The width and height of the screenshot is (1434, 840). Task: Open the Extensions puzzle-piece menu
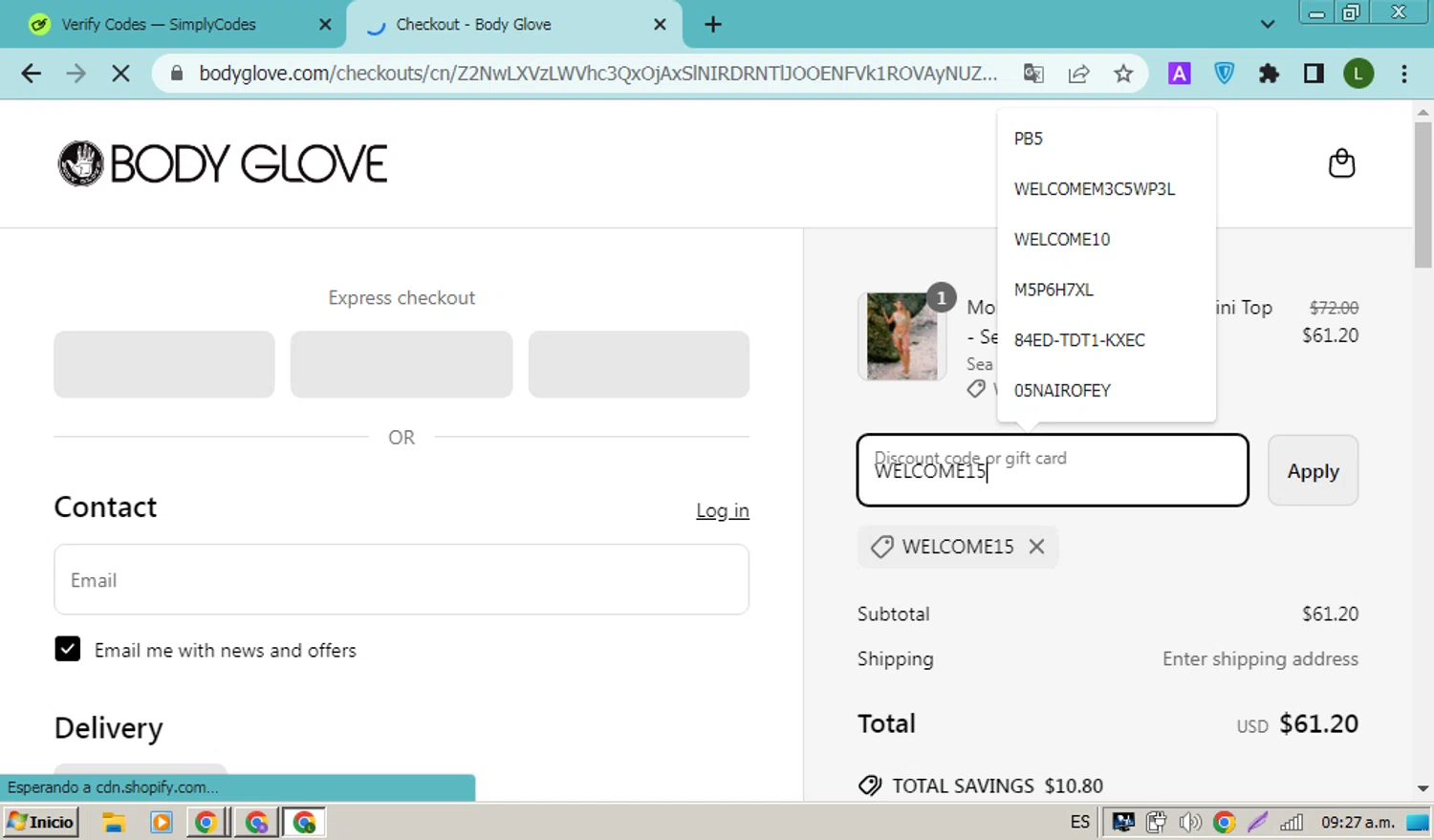click(x=1269, y=74)
